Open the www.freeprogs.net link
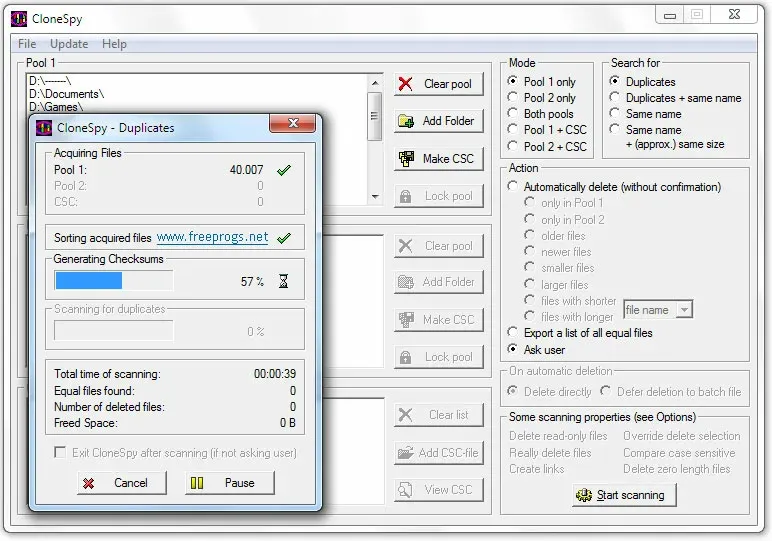This screenshot has width=772, height=541. coord(212,237)
